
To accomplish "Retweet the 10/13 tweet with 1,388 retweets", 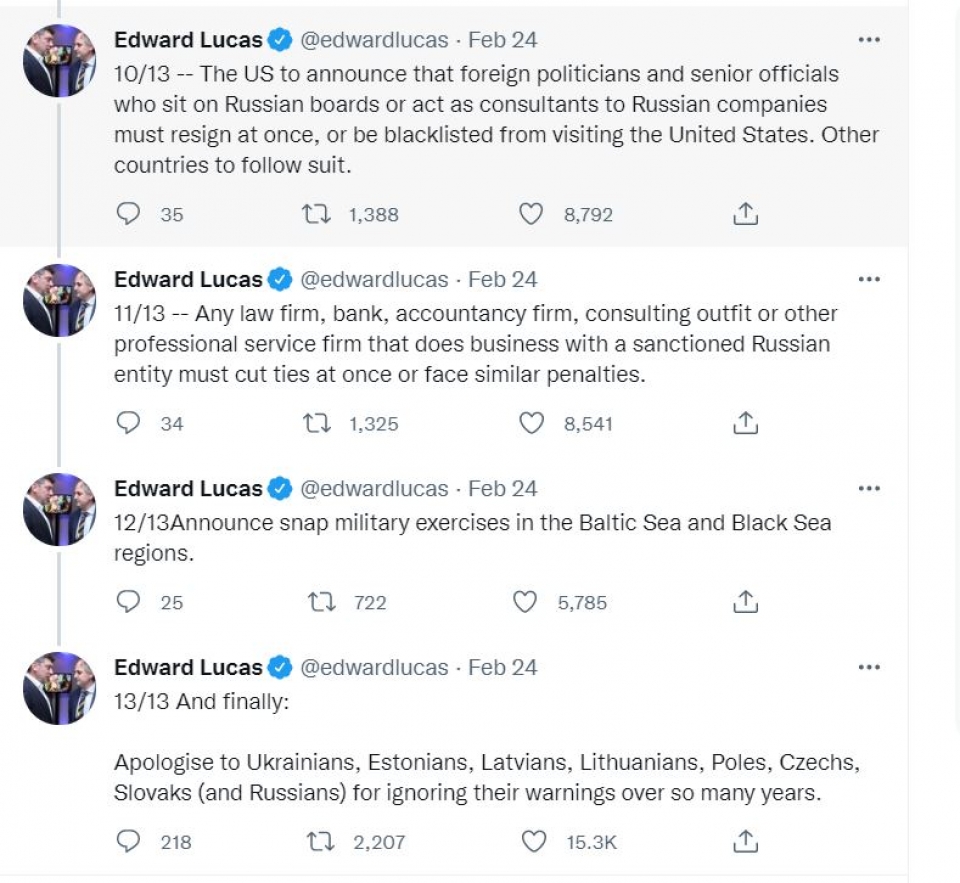I will pos(317,214).
